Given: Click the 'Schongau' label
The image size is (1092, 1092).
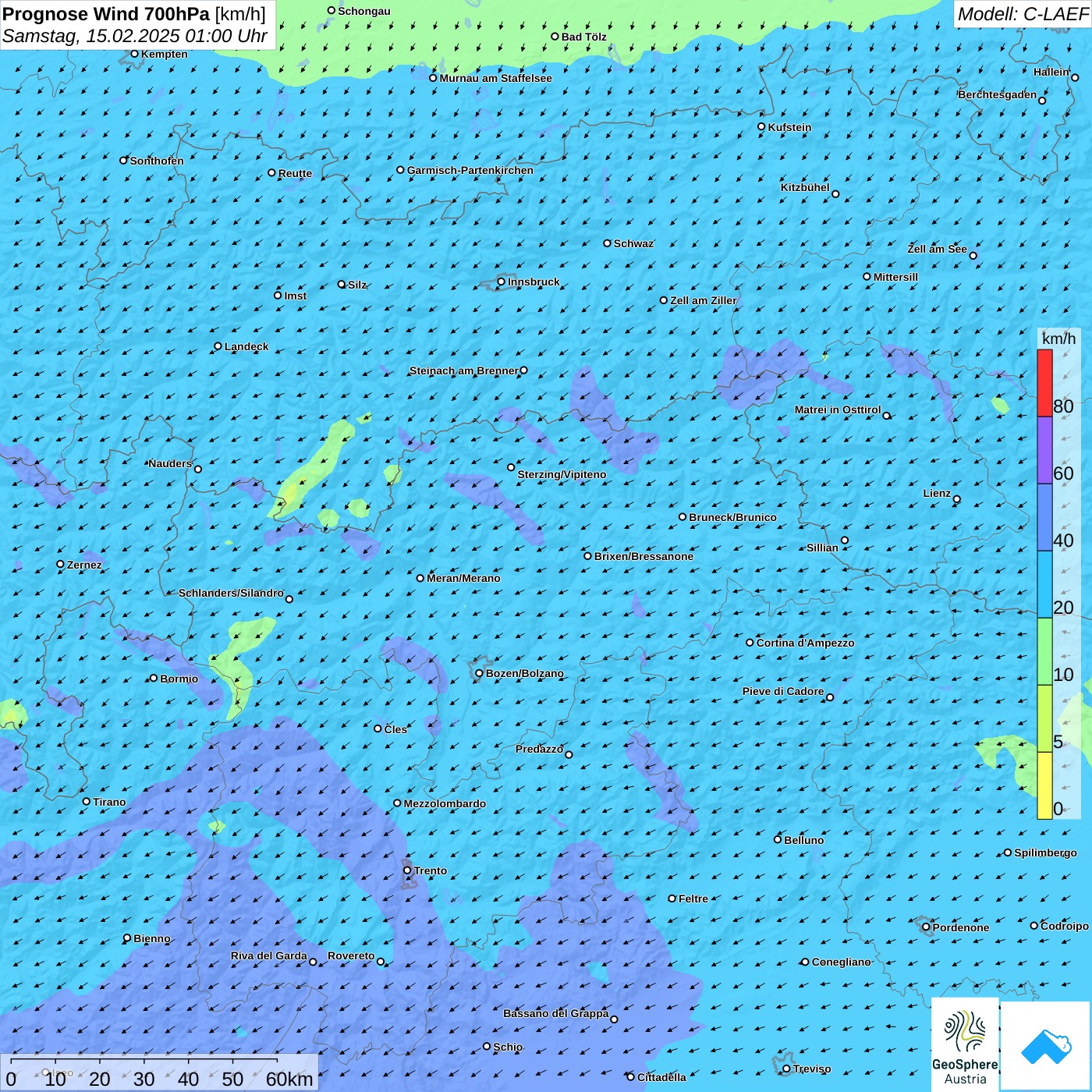Looking at the screenshot, I should click(364, 11).
